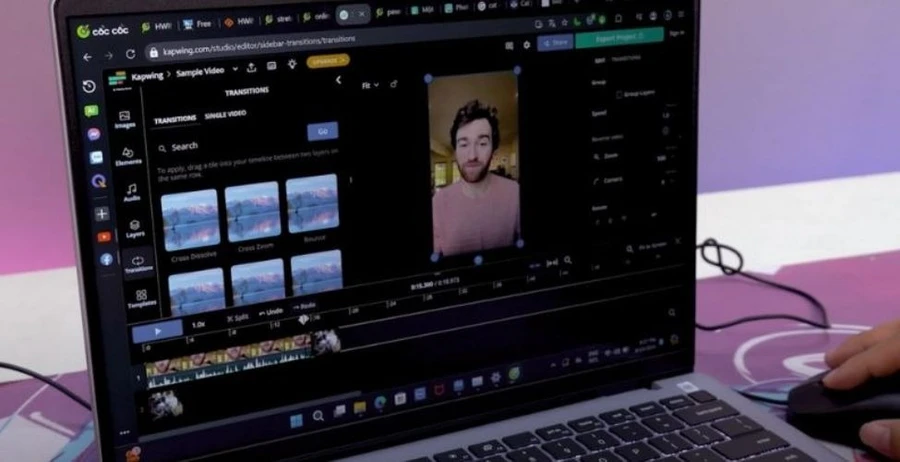Screen dimensions: 900x462
Task: Select the EDIT tab in right panel
Action: click(599, 60)
